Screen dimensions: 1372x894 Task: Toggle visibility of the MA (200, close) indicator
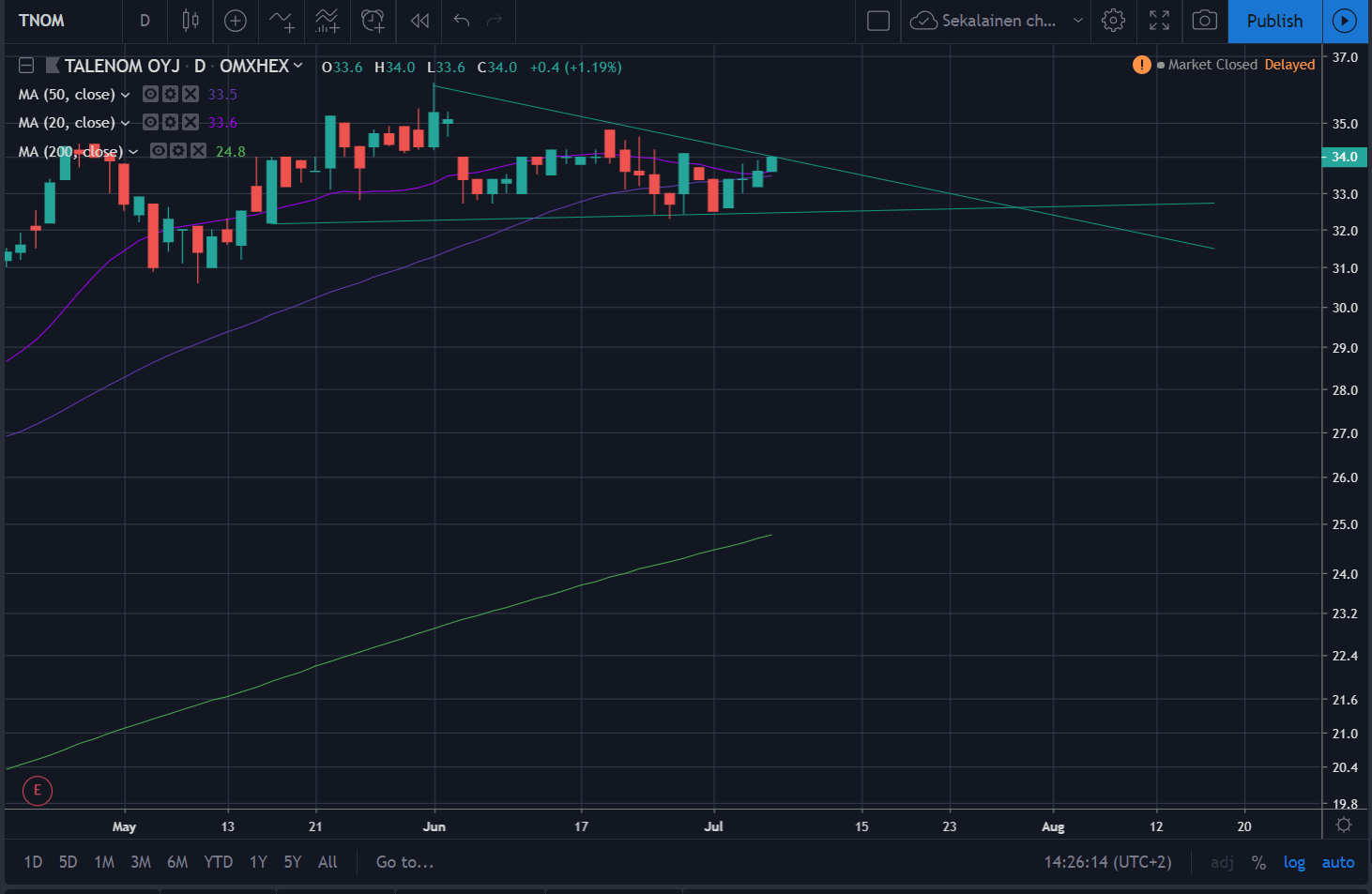158,151
